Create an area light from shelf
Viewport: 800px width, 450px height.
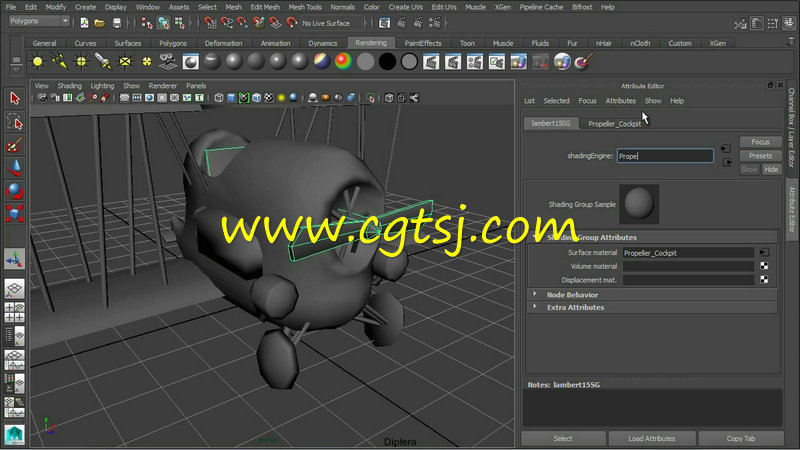(125, 62)
